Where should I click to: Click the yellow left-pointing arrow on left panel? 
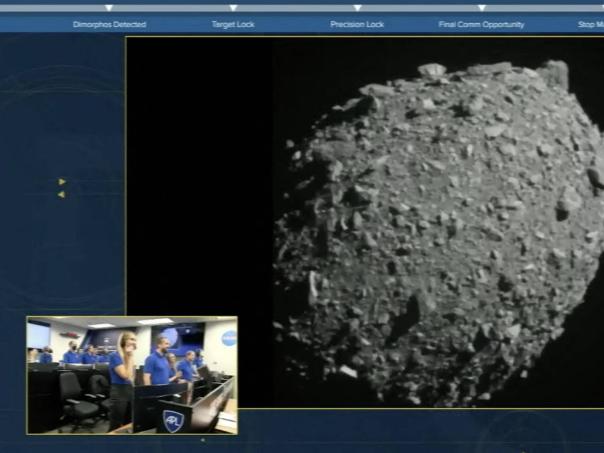pyautogui.click(x=61, y=194)
